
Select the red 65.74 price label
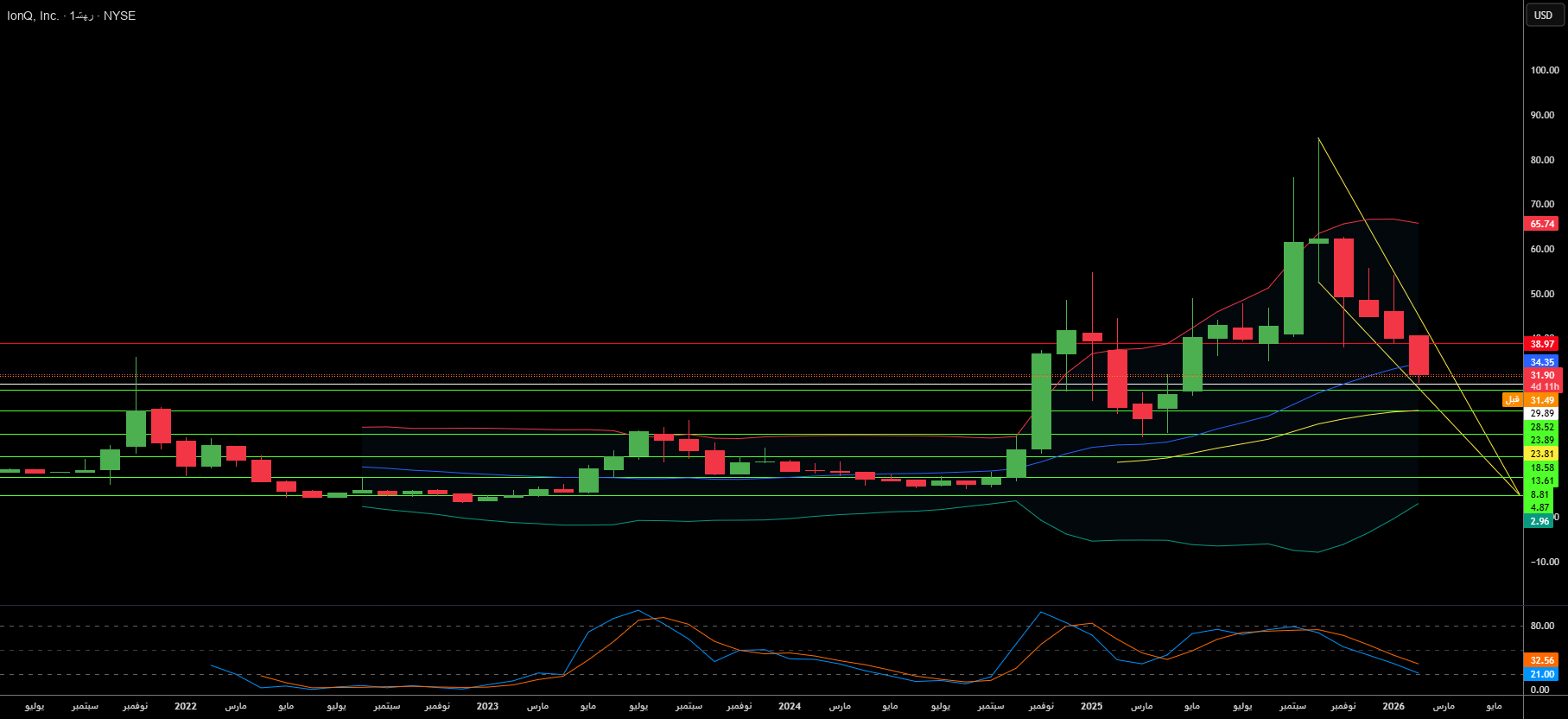click(1542, 224)
